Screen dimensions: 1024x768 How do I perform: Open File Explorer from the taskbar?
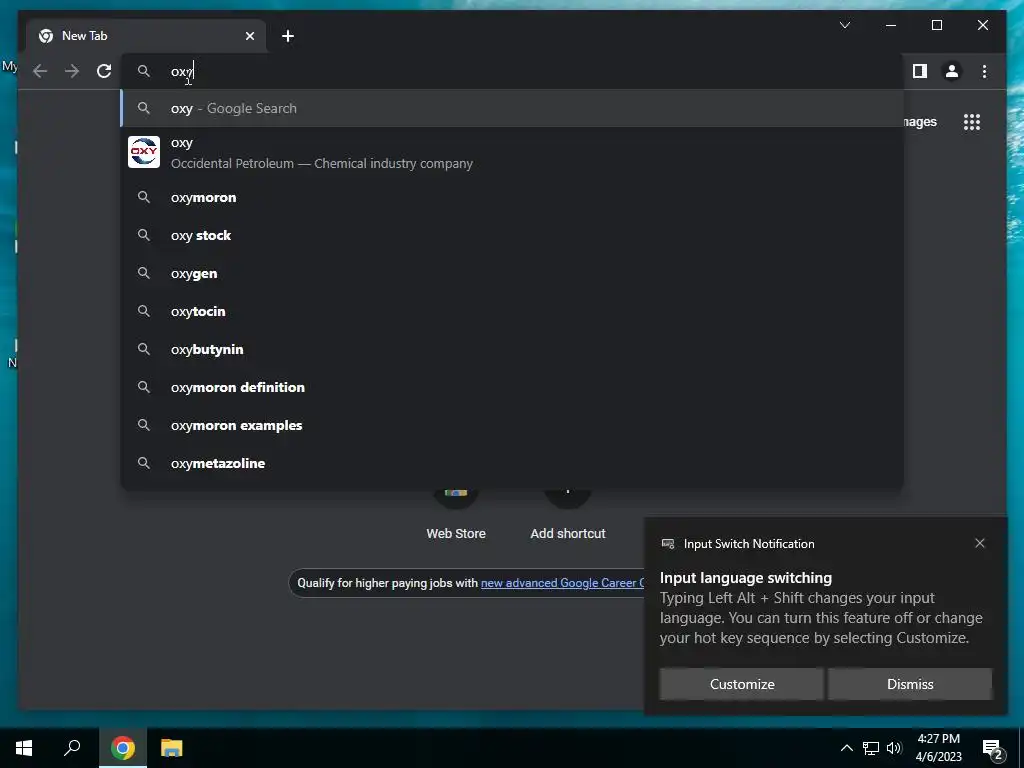172,748
